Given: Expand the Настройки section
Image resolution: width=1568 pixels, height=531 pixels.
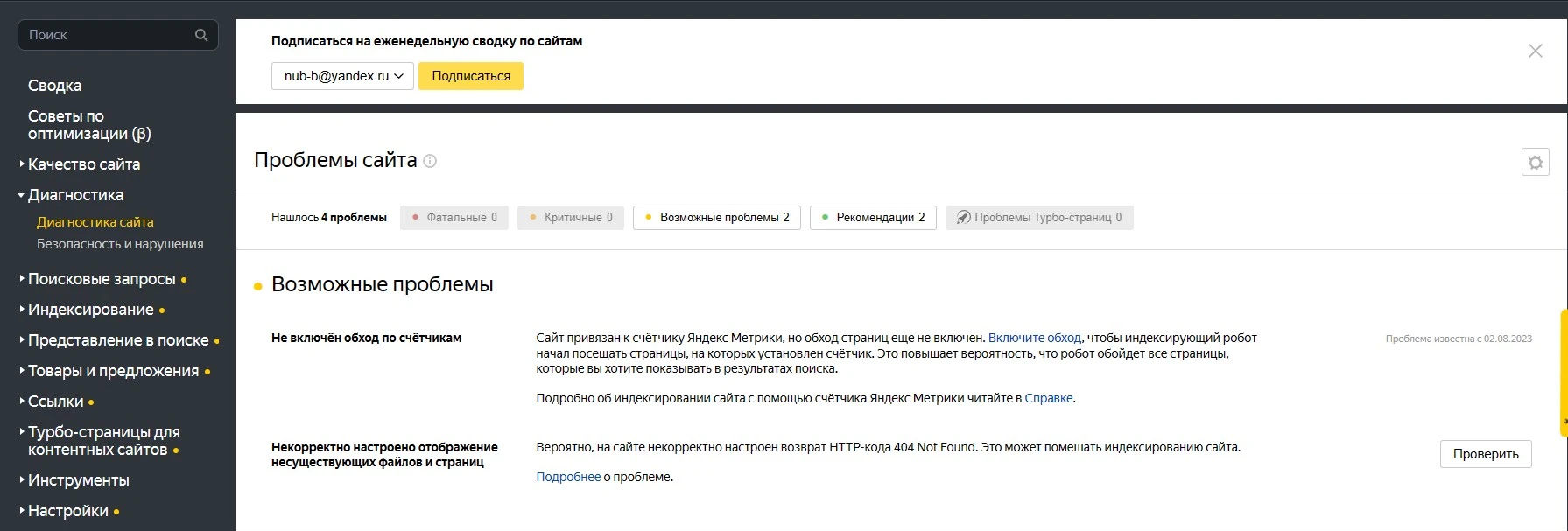Looking at the screenshot, I should pyautogui.click(x=68, y=511).
